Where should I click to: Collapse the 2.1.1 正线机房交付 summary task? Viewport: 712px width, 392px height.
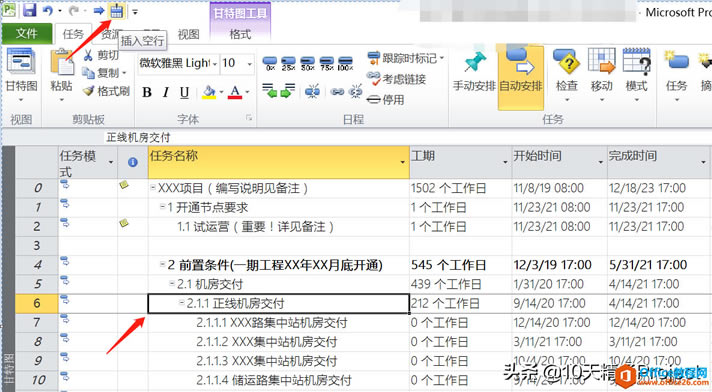(182, 303)
